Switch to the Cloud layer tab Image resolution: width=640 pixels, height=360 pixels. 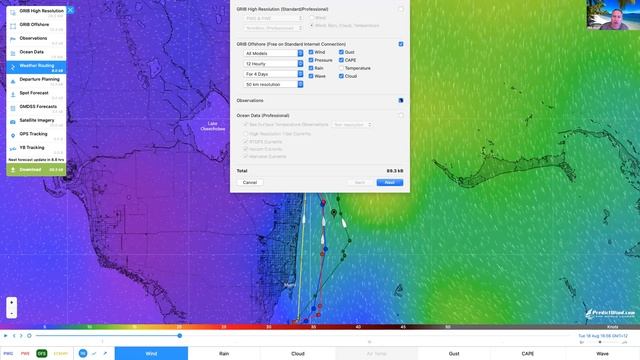click(298, 353)
